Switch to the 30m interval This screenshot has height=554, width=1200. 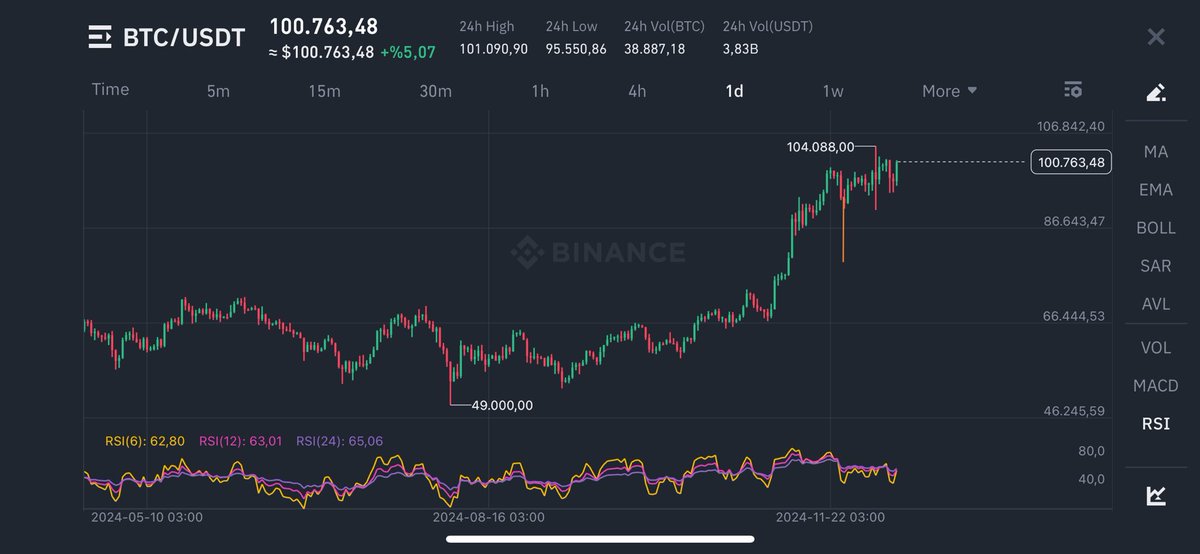tap(435, 91)
